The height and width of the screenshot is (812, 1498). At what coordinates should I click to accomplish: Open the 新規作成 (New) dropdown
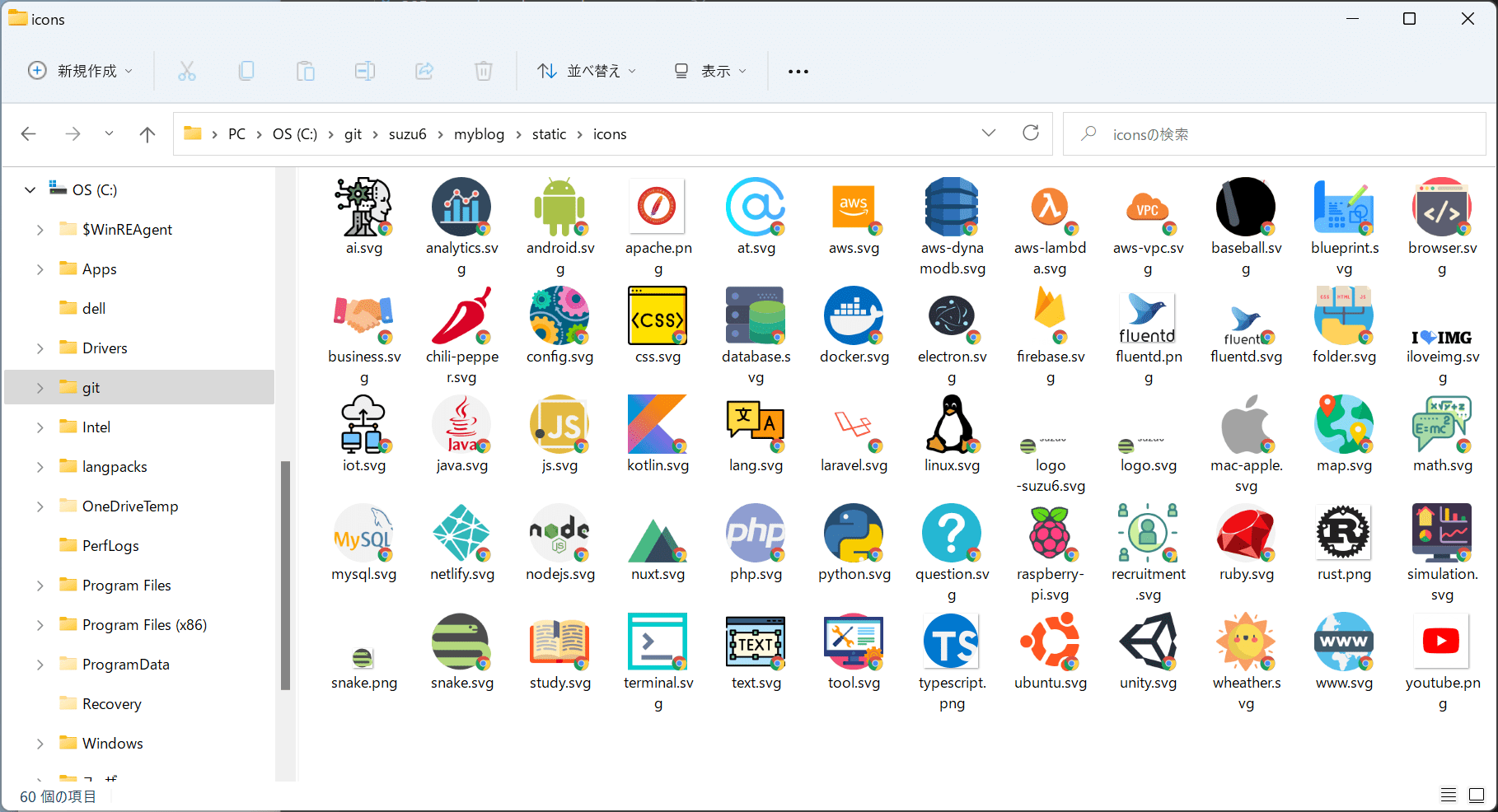click(x=80, y=72)
